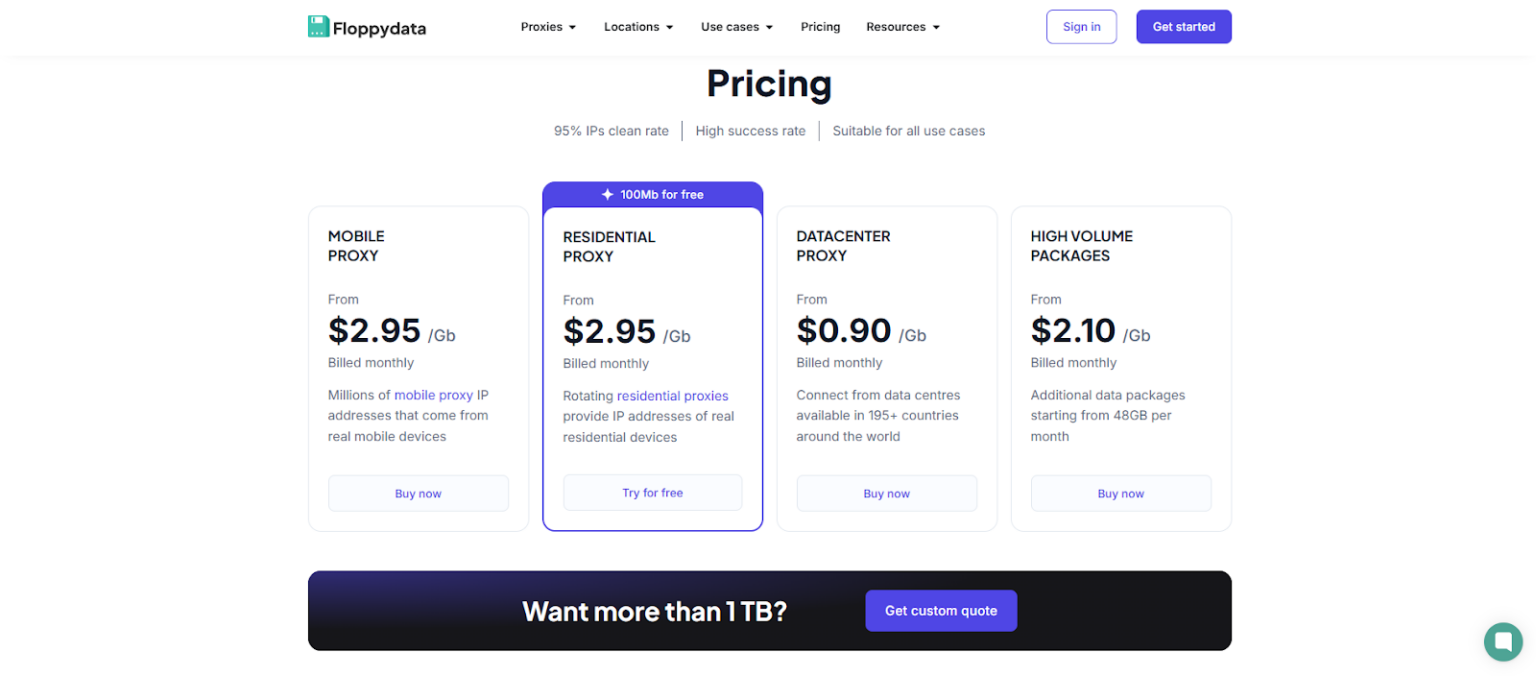The height and width of the screenshot is (676, 1536).
Task: Click the sparkle icon on the free badge
Action: pyautogui.click(x=606, y=194)
